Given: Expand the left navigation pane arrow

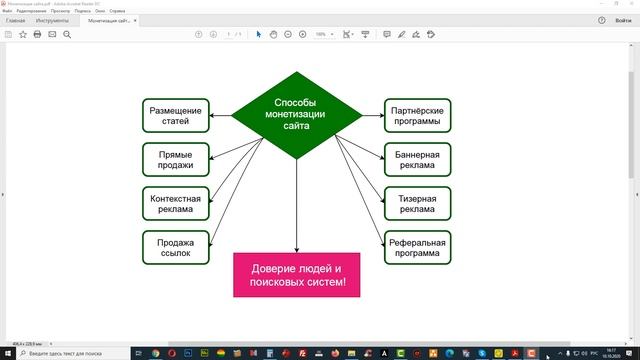Looking at the screenshot, I should coord(2,195).
